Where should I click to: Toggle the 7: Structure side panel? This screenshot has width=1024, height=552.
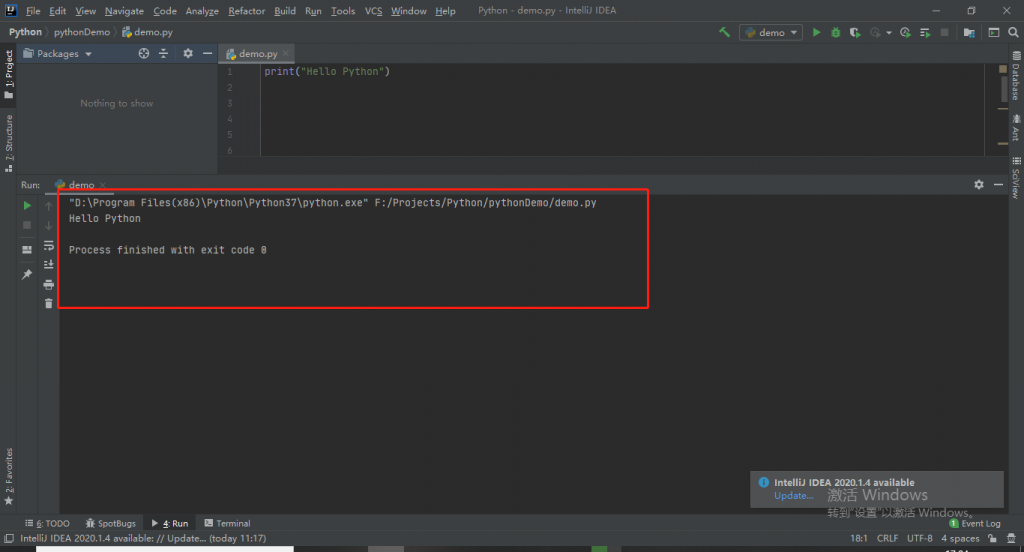coord(8,143)
